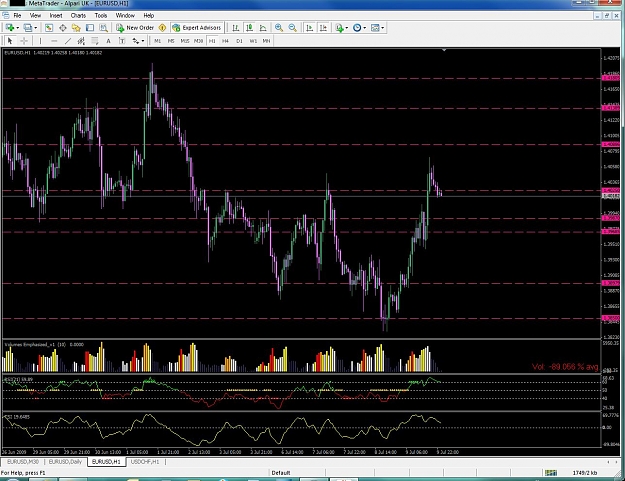Open the Strategy Tester magnifier icon

click(104, 28)
